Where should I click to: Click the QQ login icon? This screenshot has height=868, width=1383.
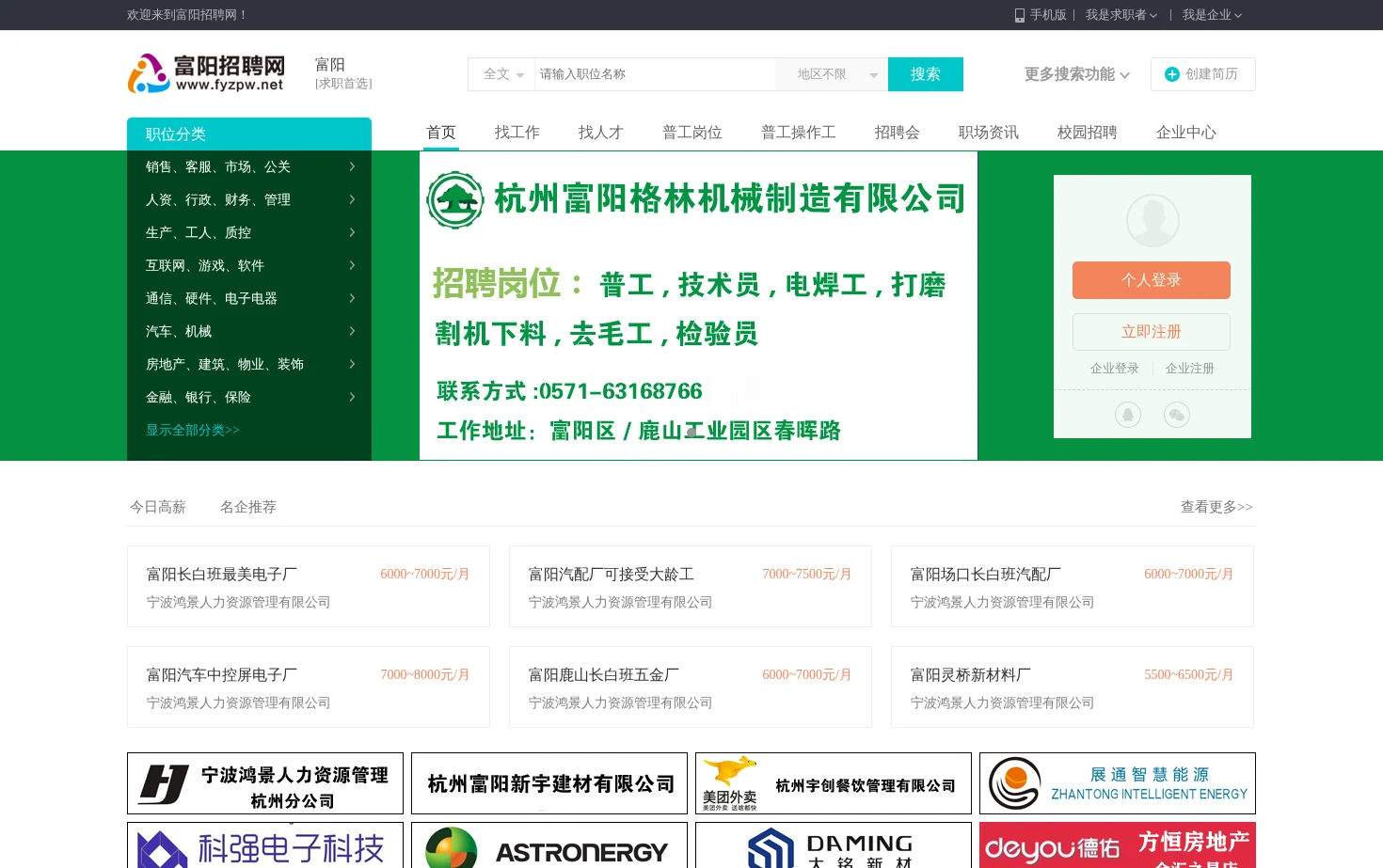click(1128, 415)
